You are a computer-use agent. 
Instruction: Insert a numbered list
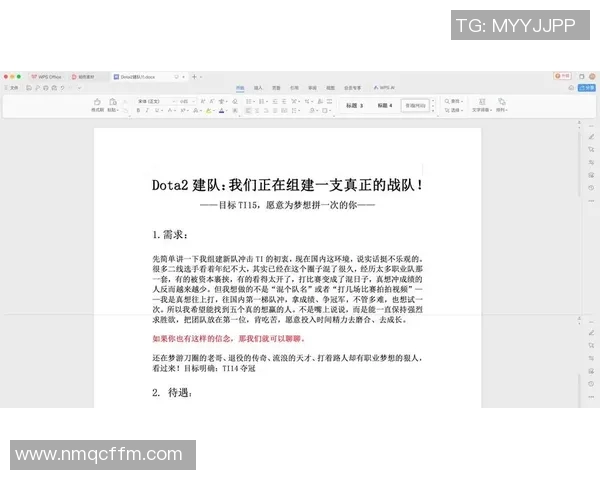261,101
